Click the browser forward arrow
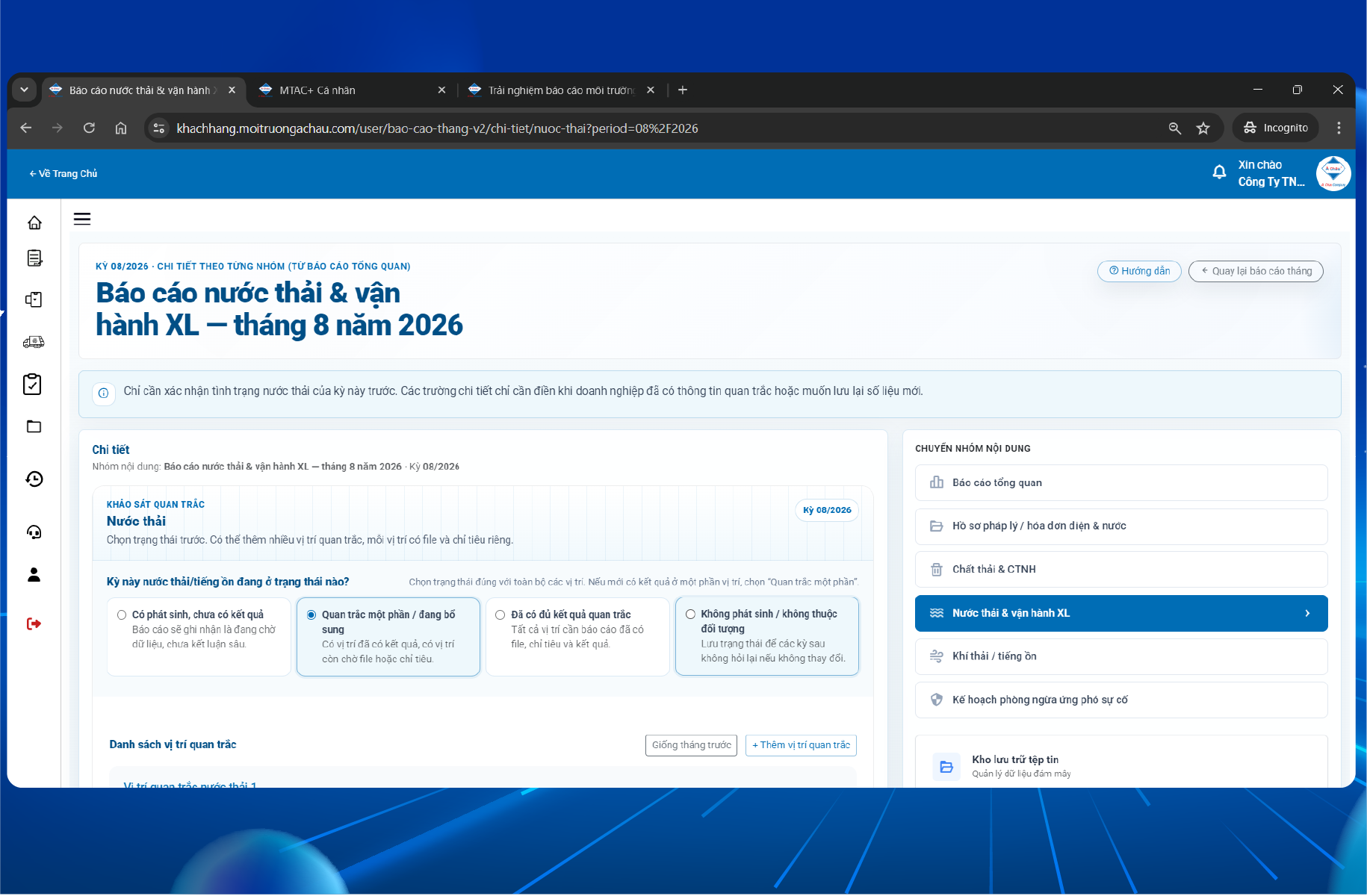Screen dimensions: 1367x896 [58, 128]
